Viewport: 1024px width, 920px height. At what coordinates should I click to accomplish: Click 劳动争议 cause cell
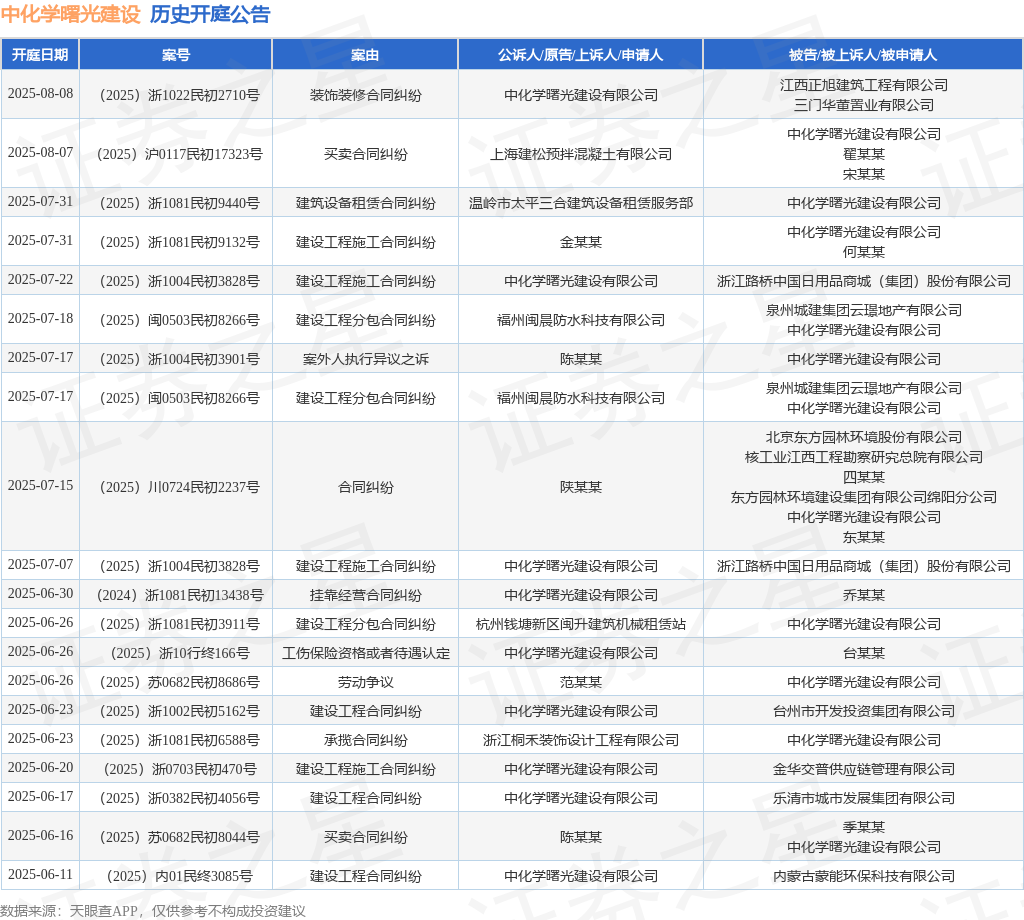[x=366, y=682]
